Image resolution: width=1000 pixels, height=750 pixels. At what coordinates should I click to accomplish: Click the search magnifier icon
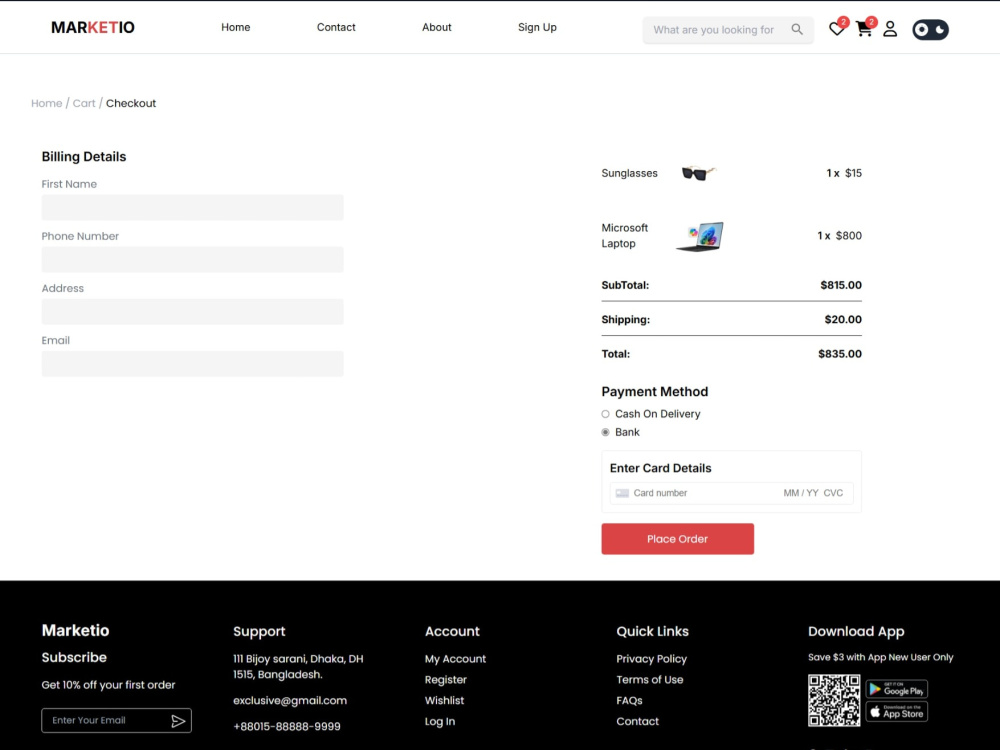coord(797,29)
